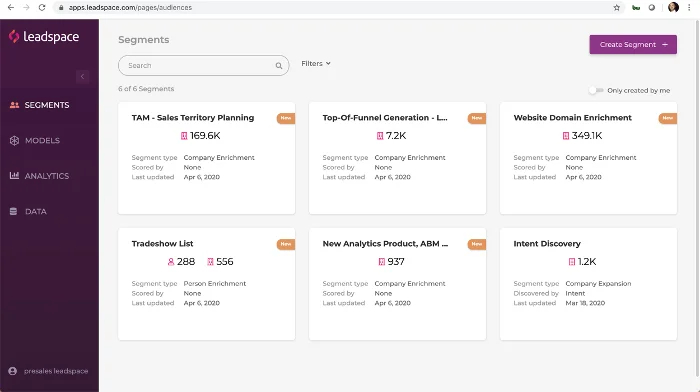Screen dimensions: 700x392
Task: Click the 349.1K company count
Action: coord(587,136)
